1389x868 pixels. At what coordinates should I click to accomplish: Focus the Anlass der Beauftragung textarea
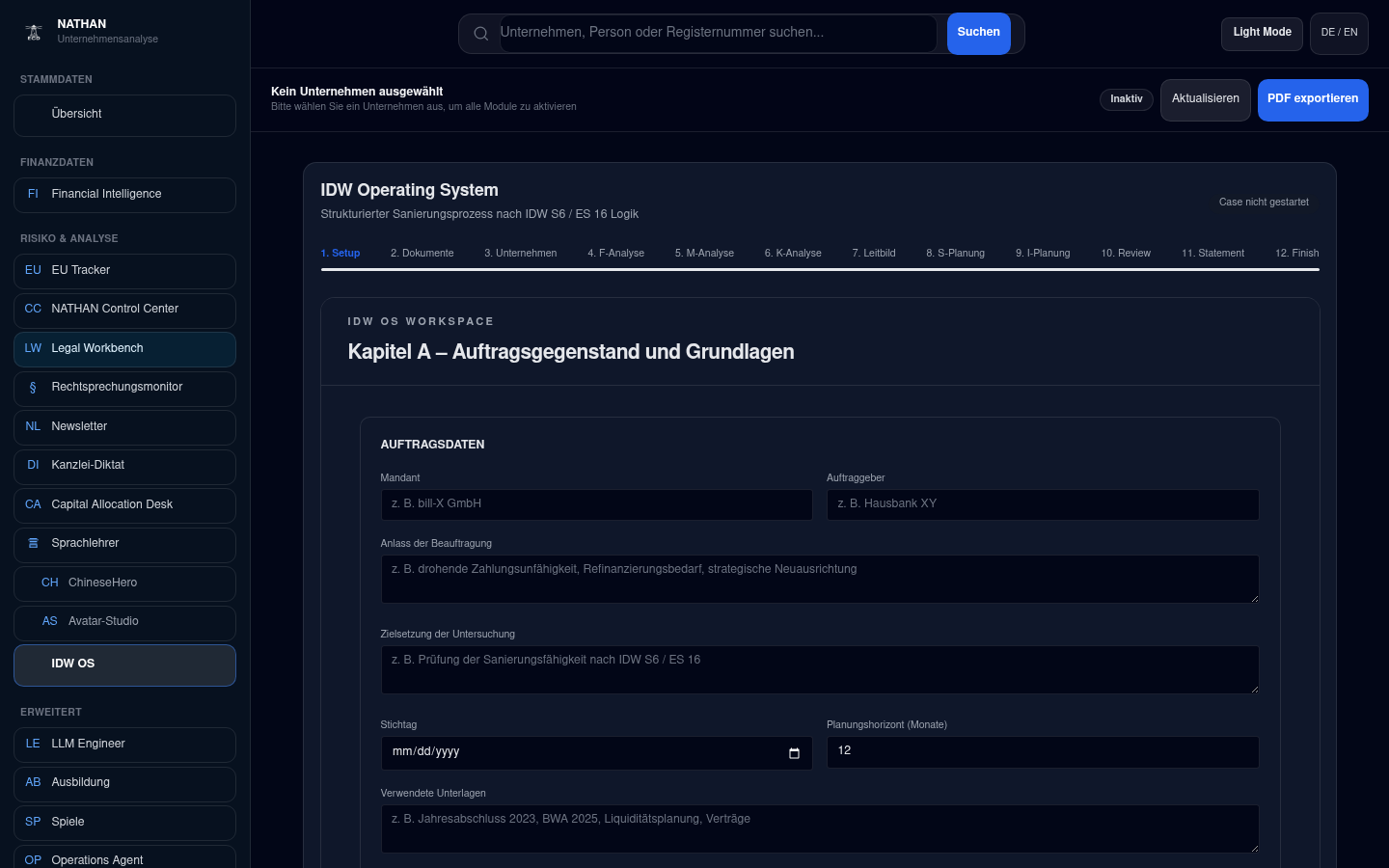(820, 579)
